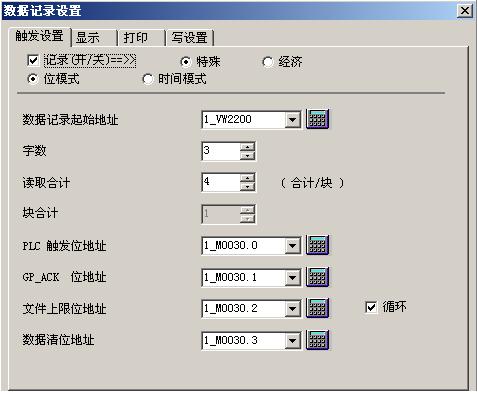Toggle the 记录(开/关) checkbox

(33, 60)
